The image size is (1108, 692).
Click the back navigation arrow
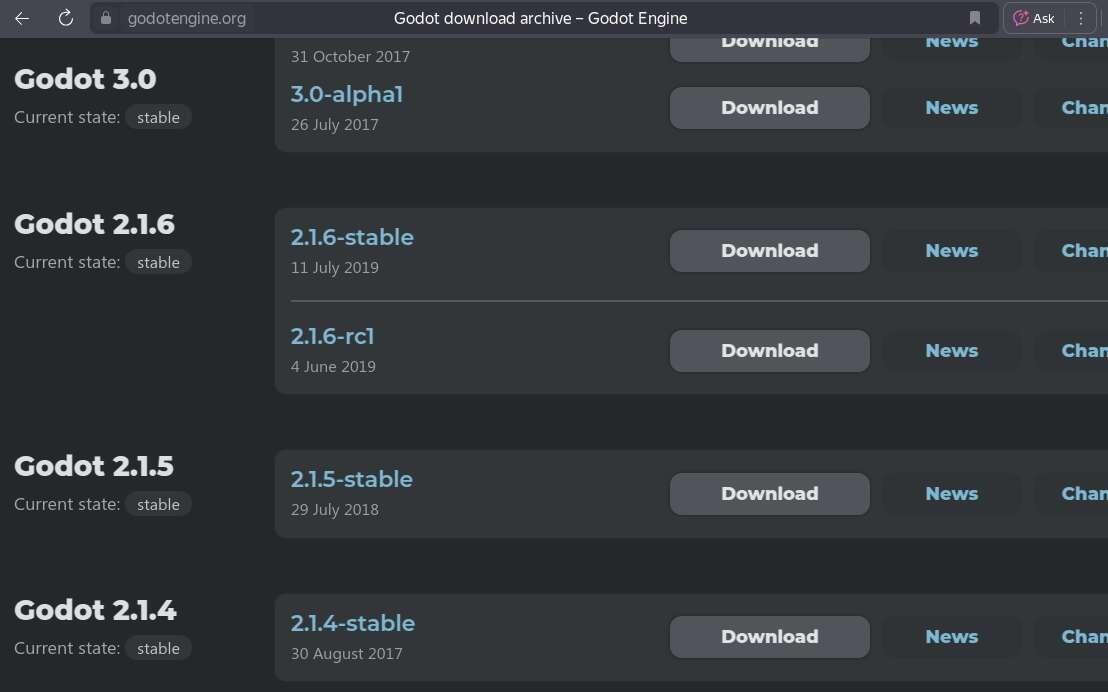(21, 18)
